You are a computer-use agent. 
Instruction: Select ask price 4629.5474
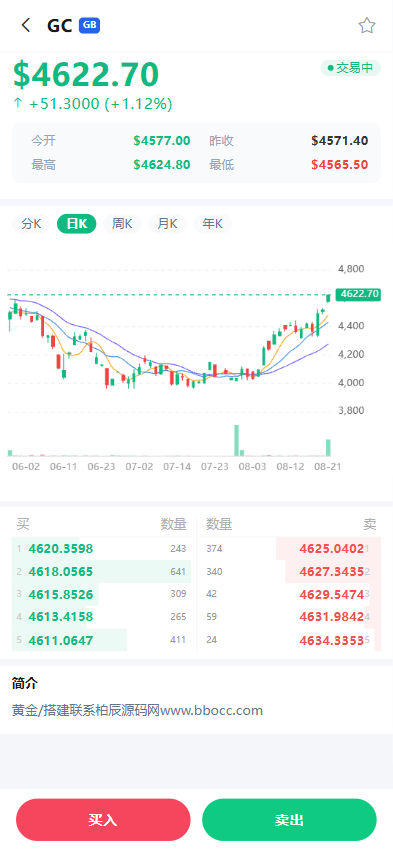pyautogui.click(x=331, y=594)
